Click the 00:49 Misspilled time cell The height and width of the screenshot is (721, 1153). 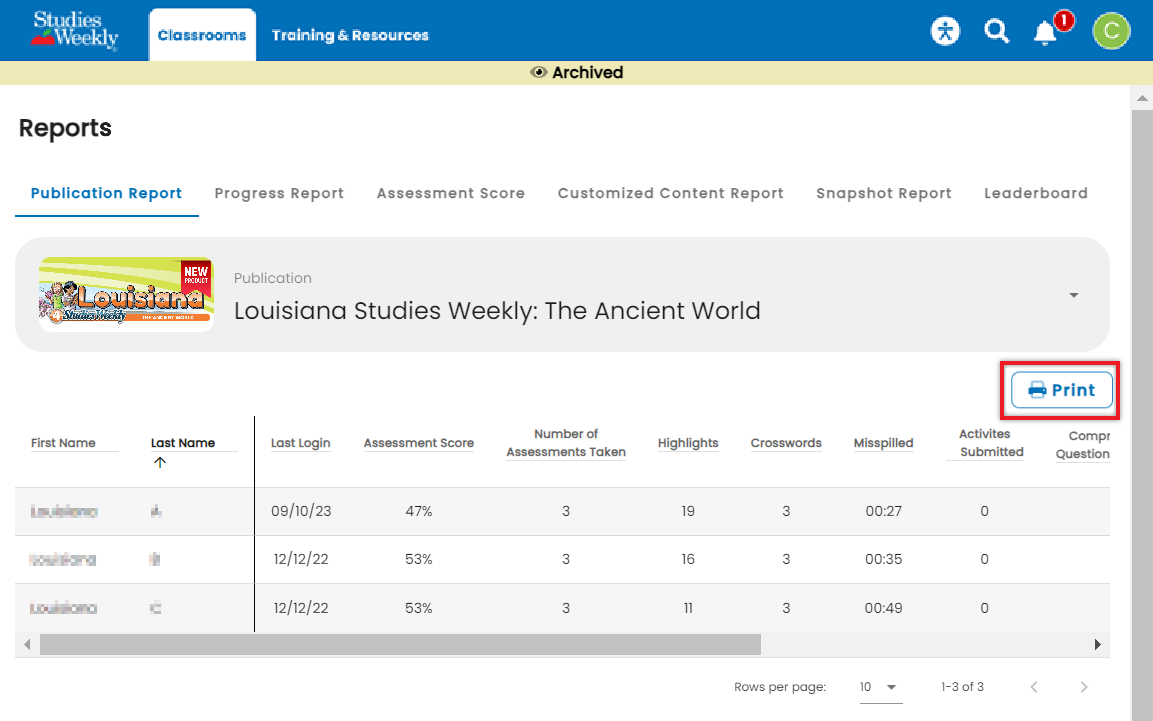883,608
